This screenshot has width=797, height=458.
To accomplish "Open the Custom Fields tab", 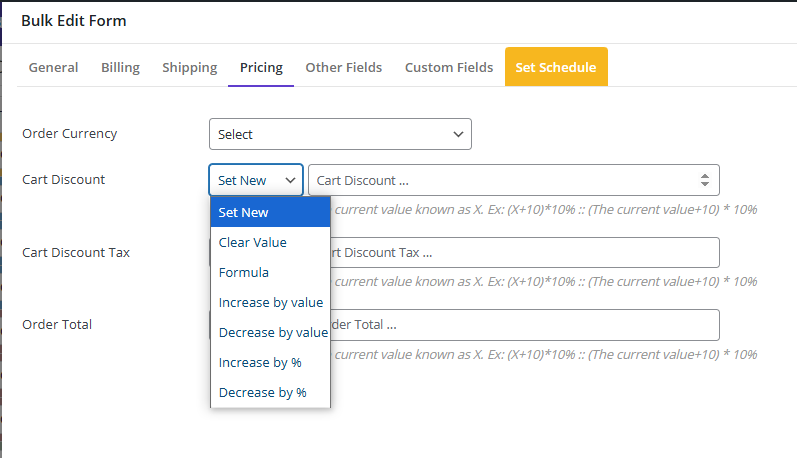I will click(448, 68).
